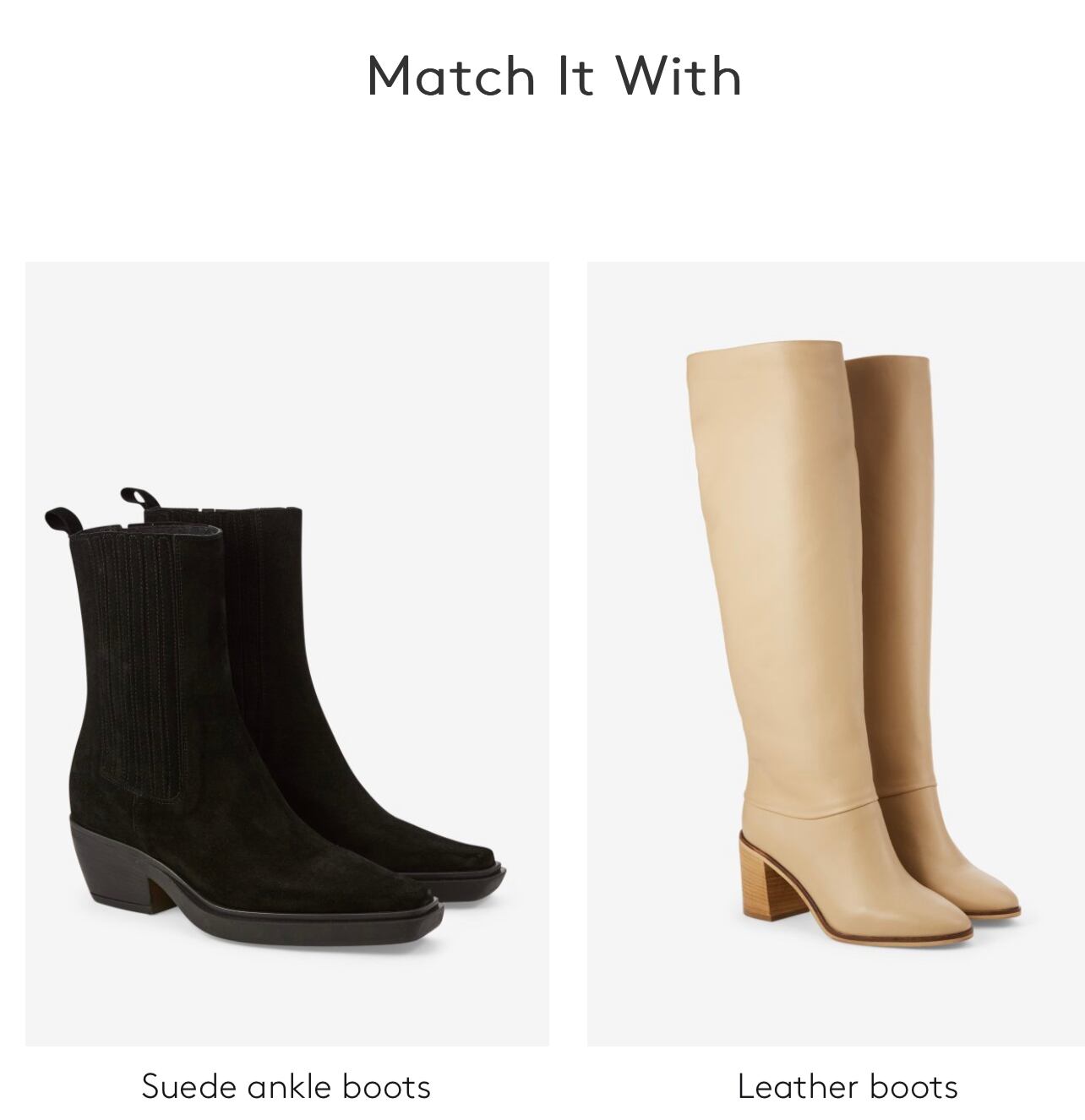Open the Leather boots product image
The image size is (1085, 1120).
pyautogui.click(x=836, y=654)
